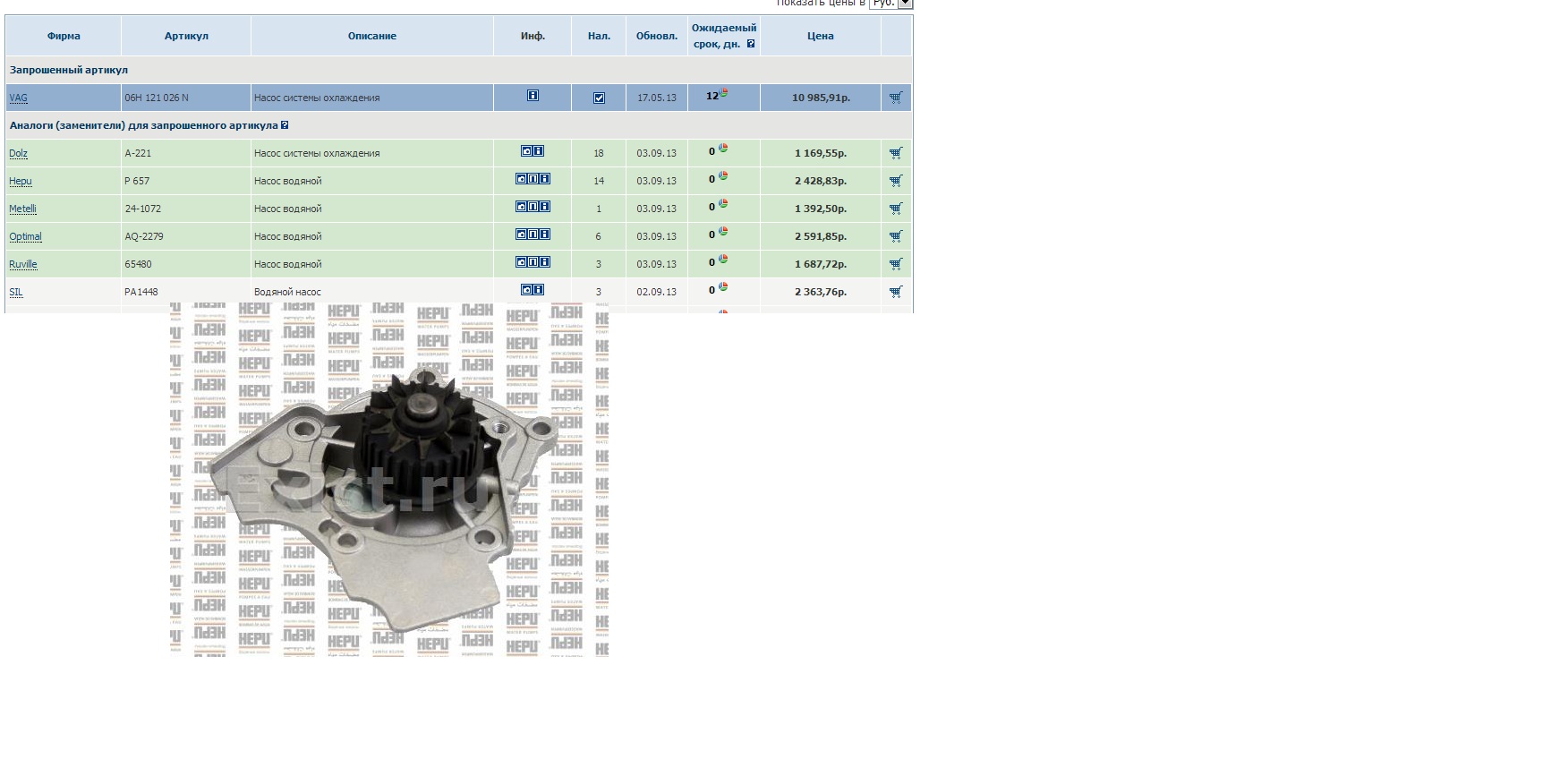Screen dimensions: 1568x759
Task: Open the Hepu brand link
Action: 21,181
